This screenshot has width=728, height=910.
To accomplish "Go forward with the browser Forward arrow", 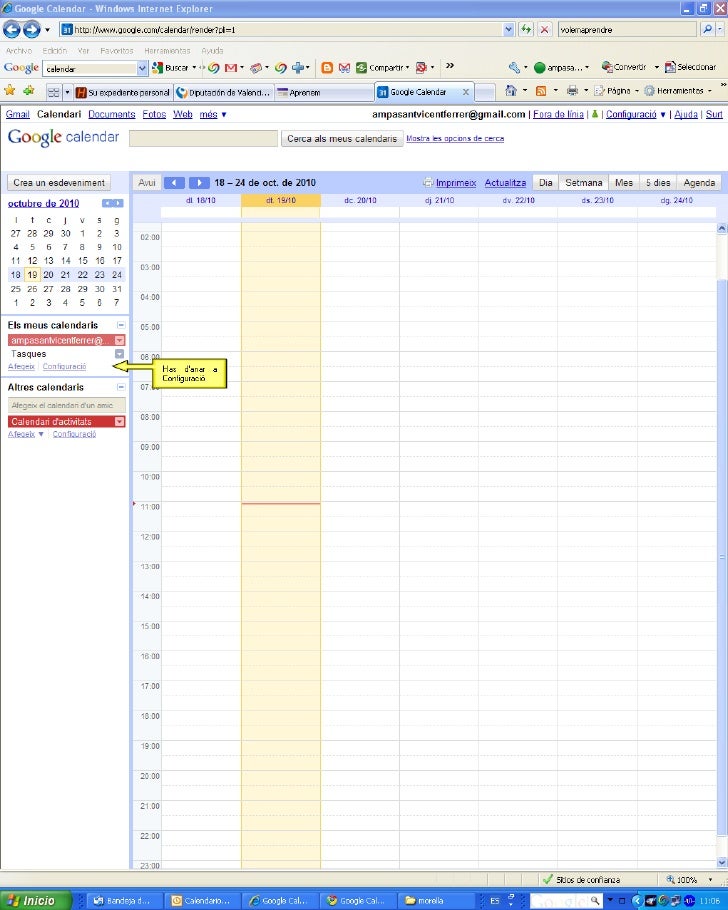I will click(x=31, y=29).
